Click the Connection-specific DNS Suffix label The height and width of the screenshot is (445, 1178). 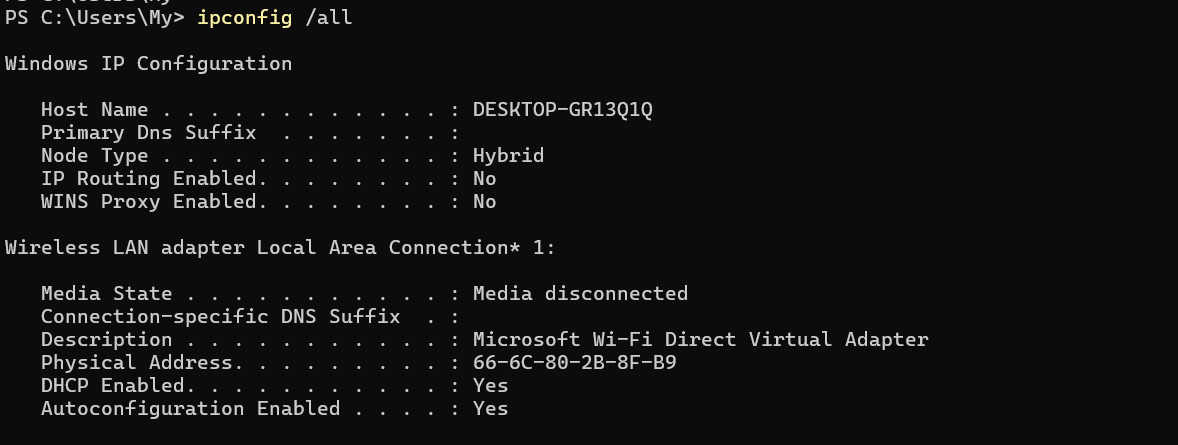[220, 316]
